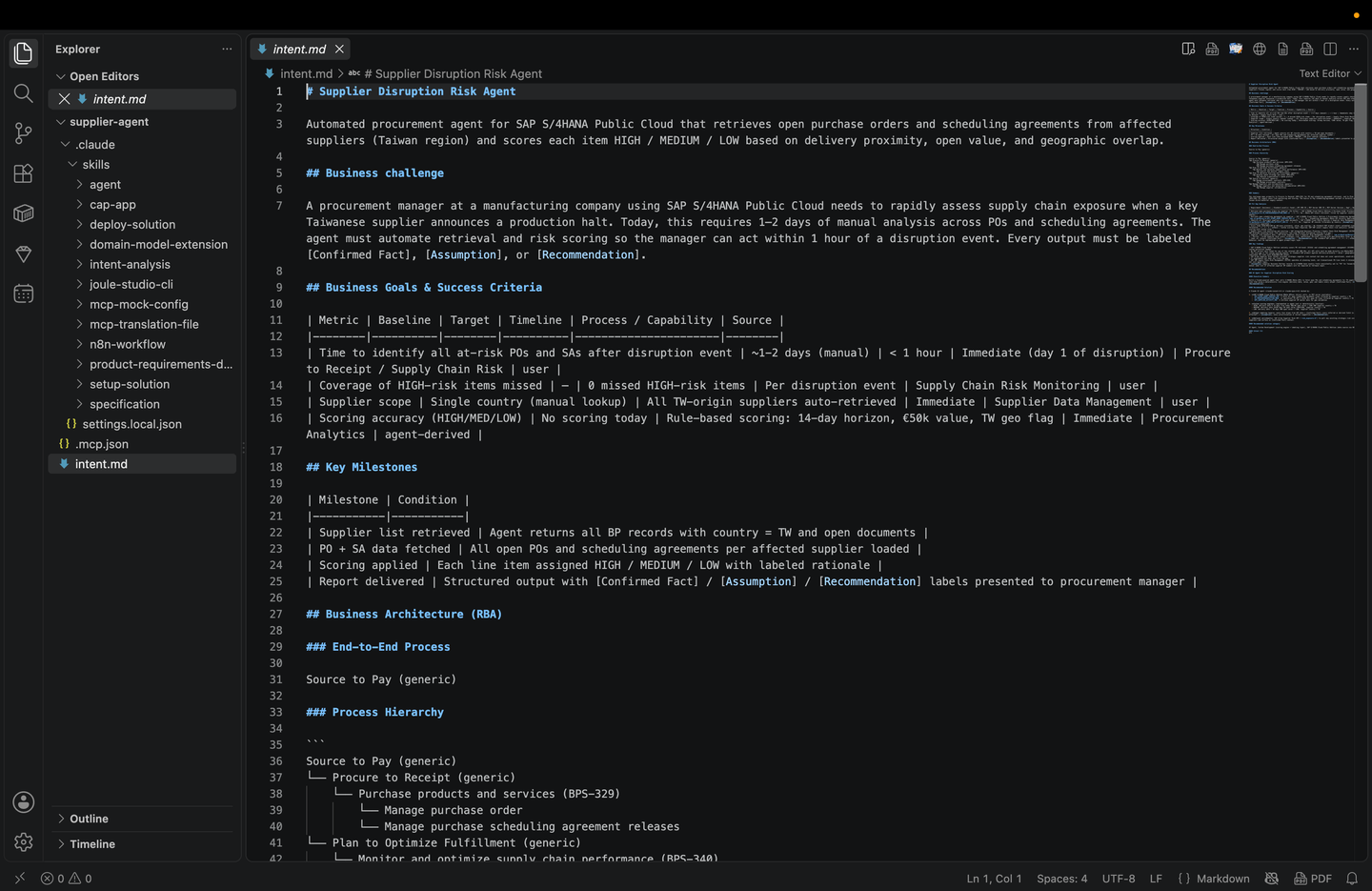Click the PDF export item in status bar

1313,879
